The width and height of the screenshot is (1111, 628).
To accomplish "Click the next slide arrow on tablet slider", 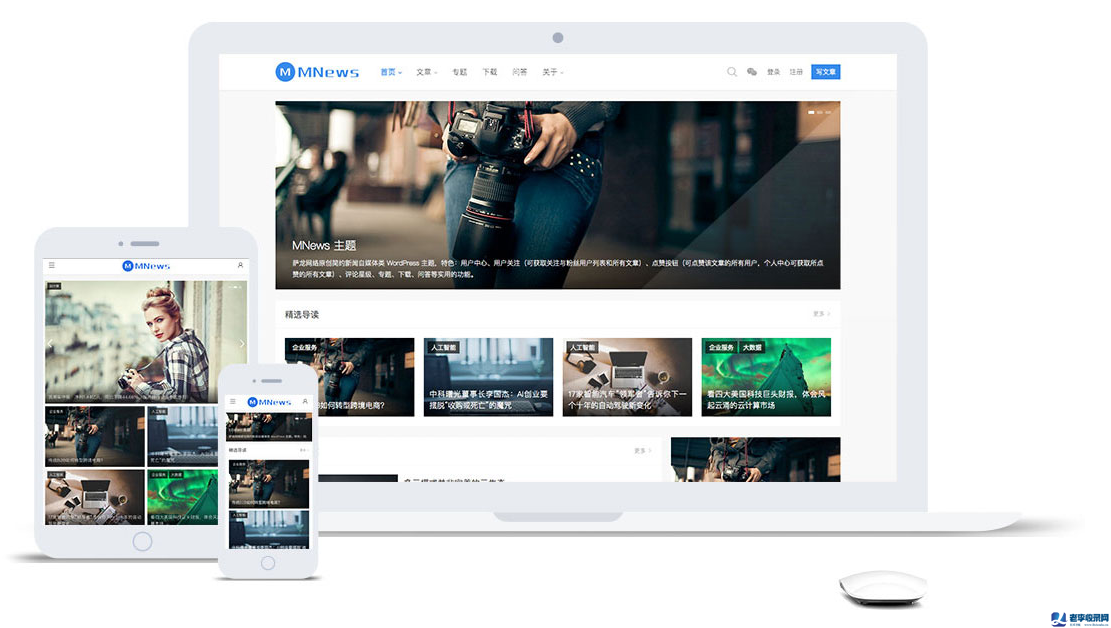I will coord(241,344).
